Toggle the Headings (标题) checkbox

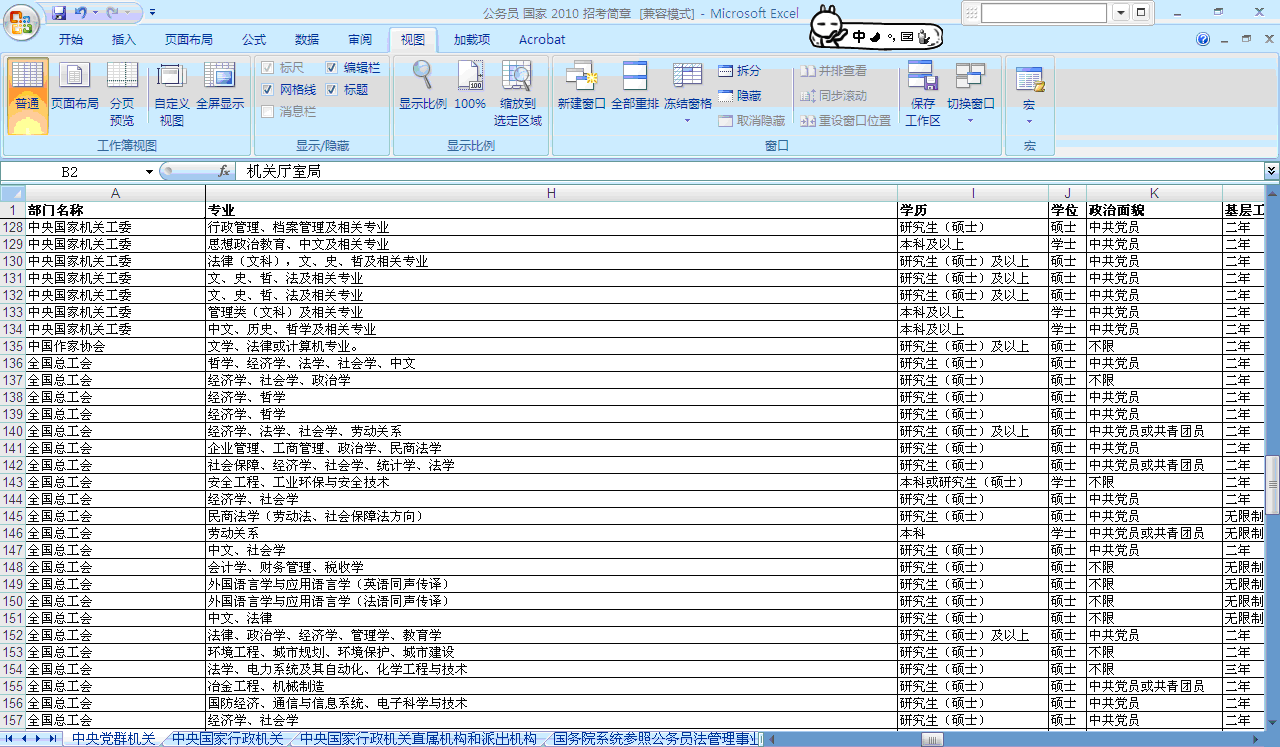click(333, 90)
